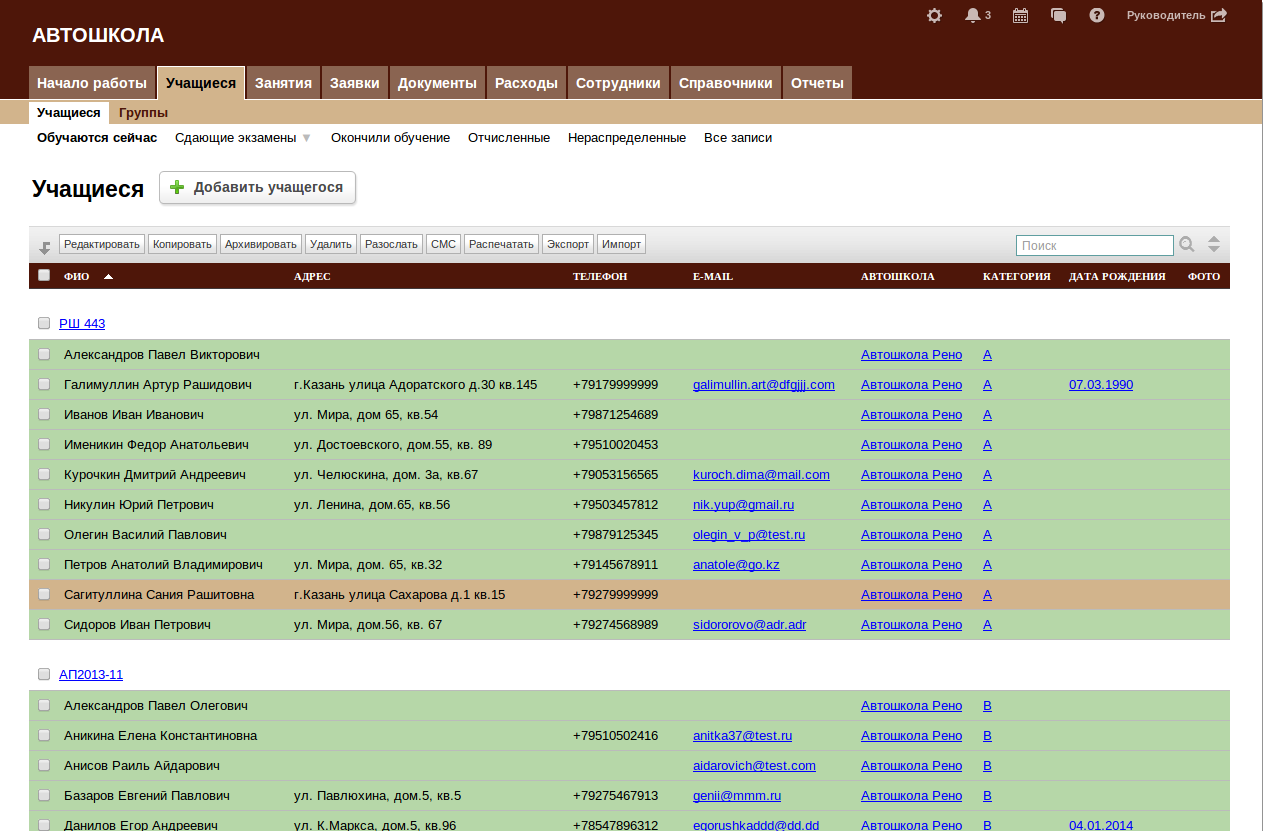Open settings gear icon in header
This screenshot has width=1263, height=831.
934,16
